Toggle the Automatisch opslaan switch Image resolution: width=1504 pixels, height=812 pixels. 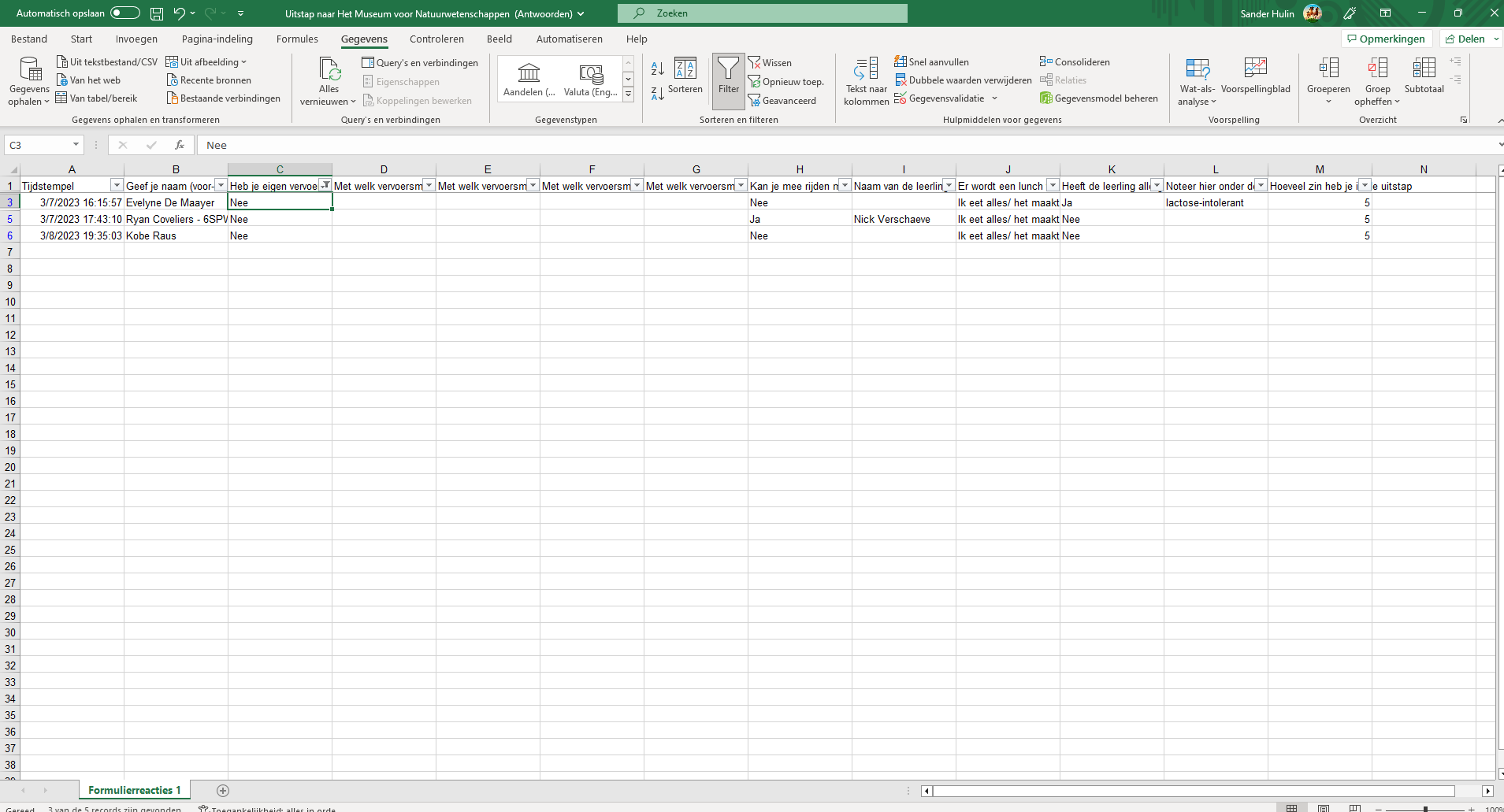point(124,13)
